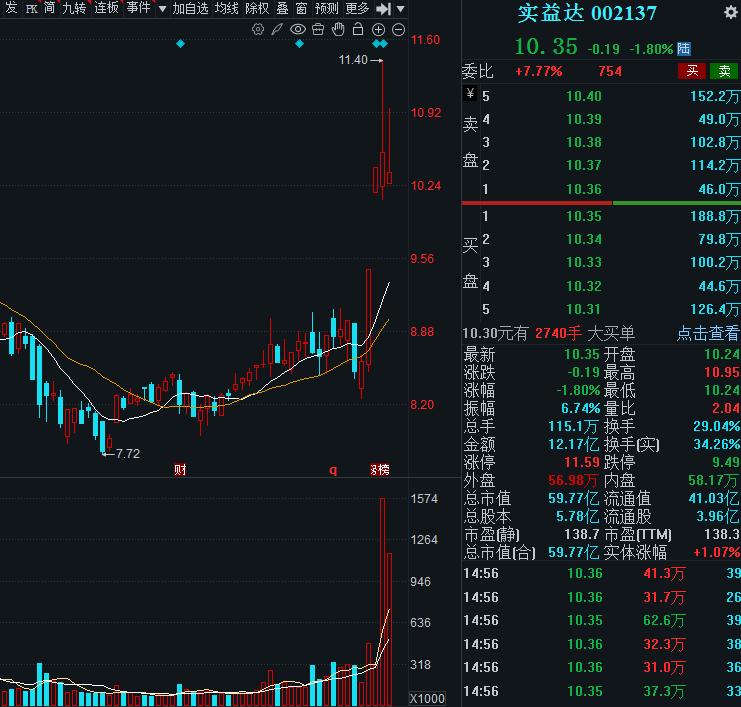The height and width of the screenshot is (707, 741).
Task: Select sell level 5 price 10.40
Action: (x=584, y=96)
